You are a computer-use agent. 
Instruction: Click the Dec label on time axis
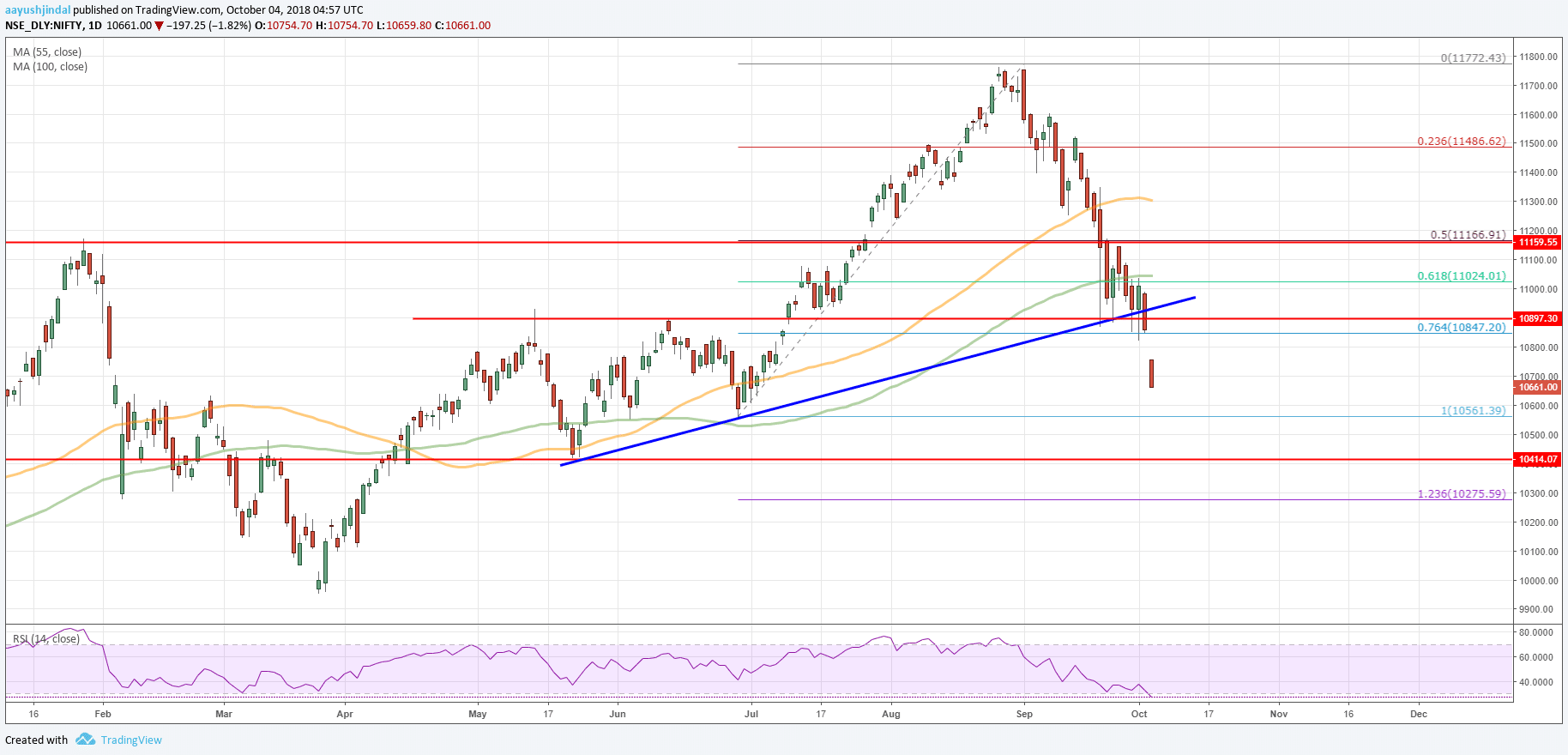(x=1419, y=714)
